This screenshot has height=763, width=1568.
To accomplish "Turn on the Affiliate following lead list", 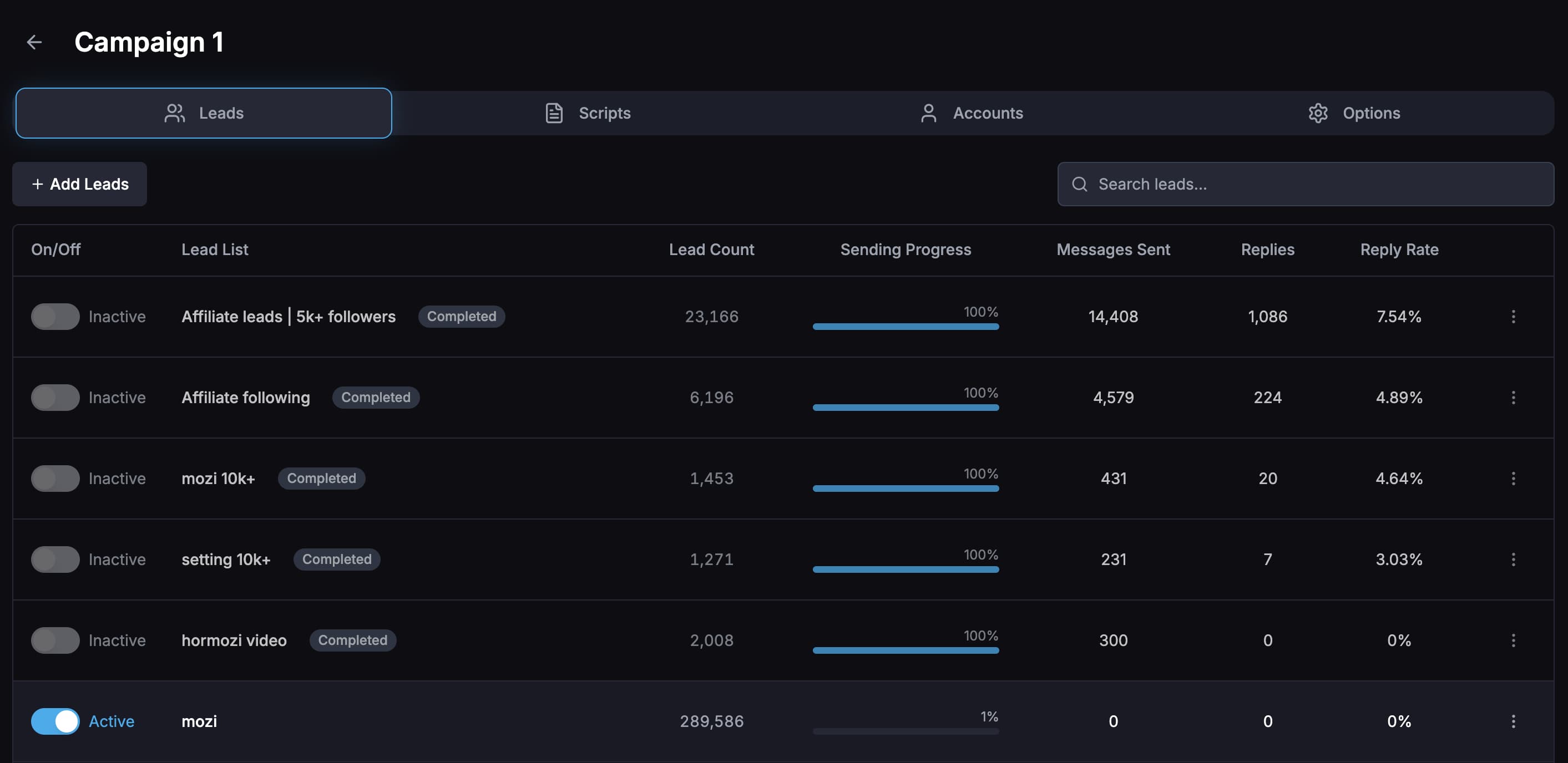I will pyautogui.click(x=55, y=398).
